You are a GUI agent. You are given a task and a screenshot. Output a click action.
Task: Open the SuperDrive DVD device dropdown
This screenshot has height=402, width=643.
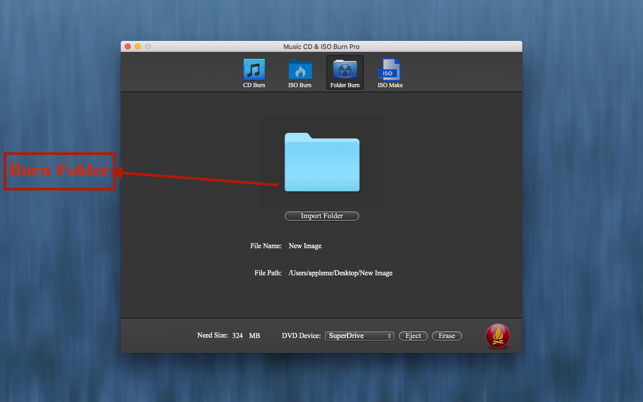[x=360, y=336]
